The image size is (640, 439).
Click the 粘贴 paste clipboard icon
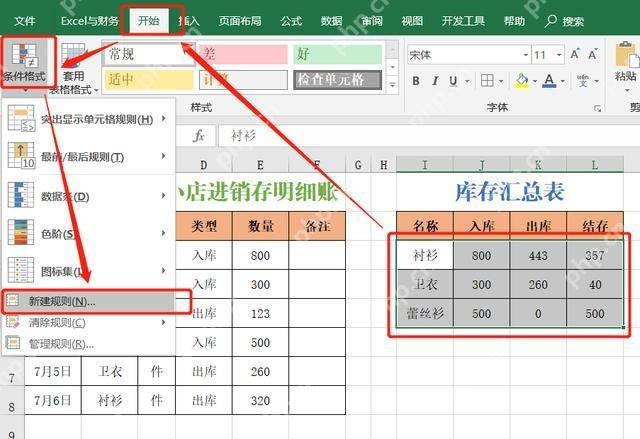[x=626, y=54]
